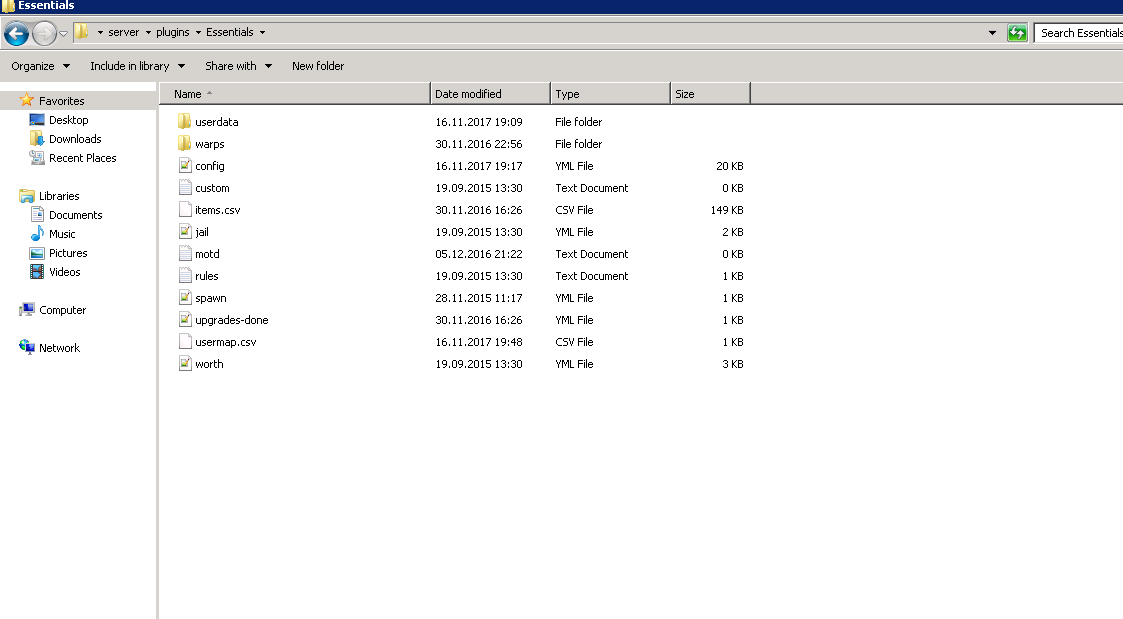This screenshot has width=1123, height=619.
Task: Click date 28.11.2015 11:17 of spawn
Action: (x=478, y=298)
